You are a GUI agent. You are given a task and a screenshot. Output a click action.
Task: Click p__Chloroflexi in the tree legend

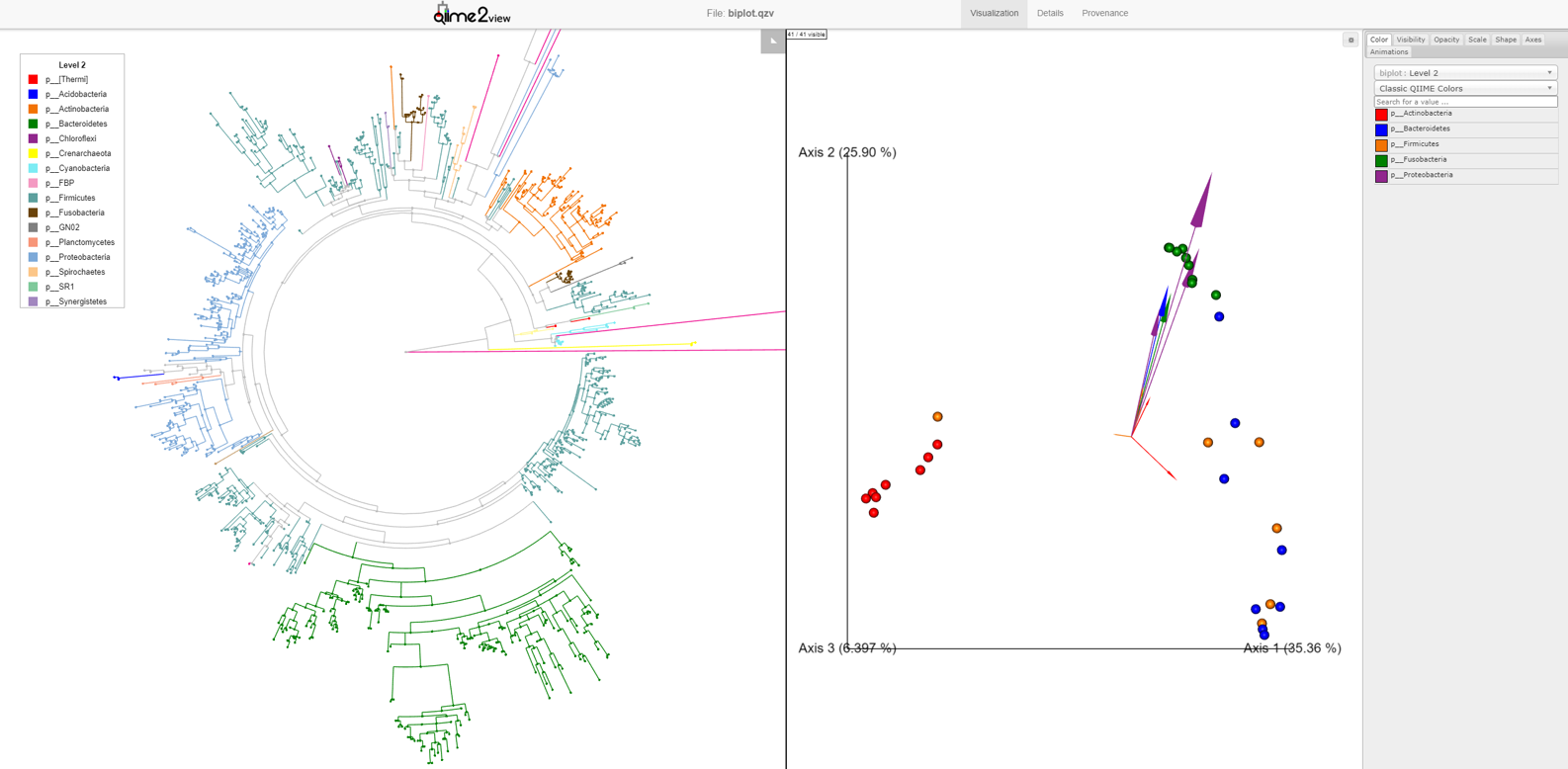pyautogui.click(x=71, y=138)
